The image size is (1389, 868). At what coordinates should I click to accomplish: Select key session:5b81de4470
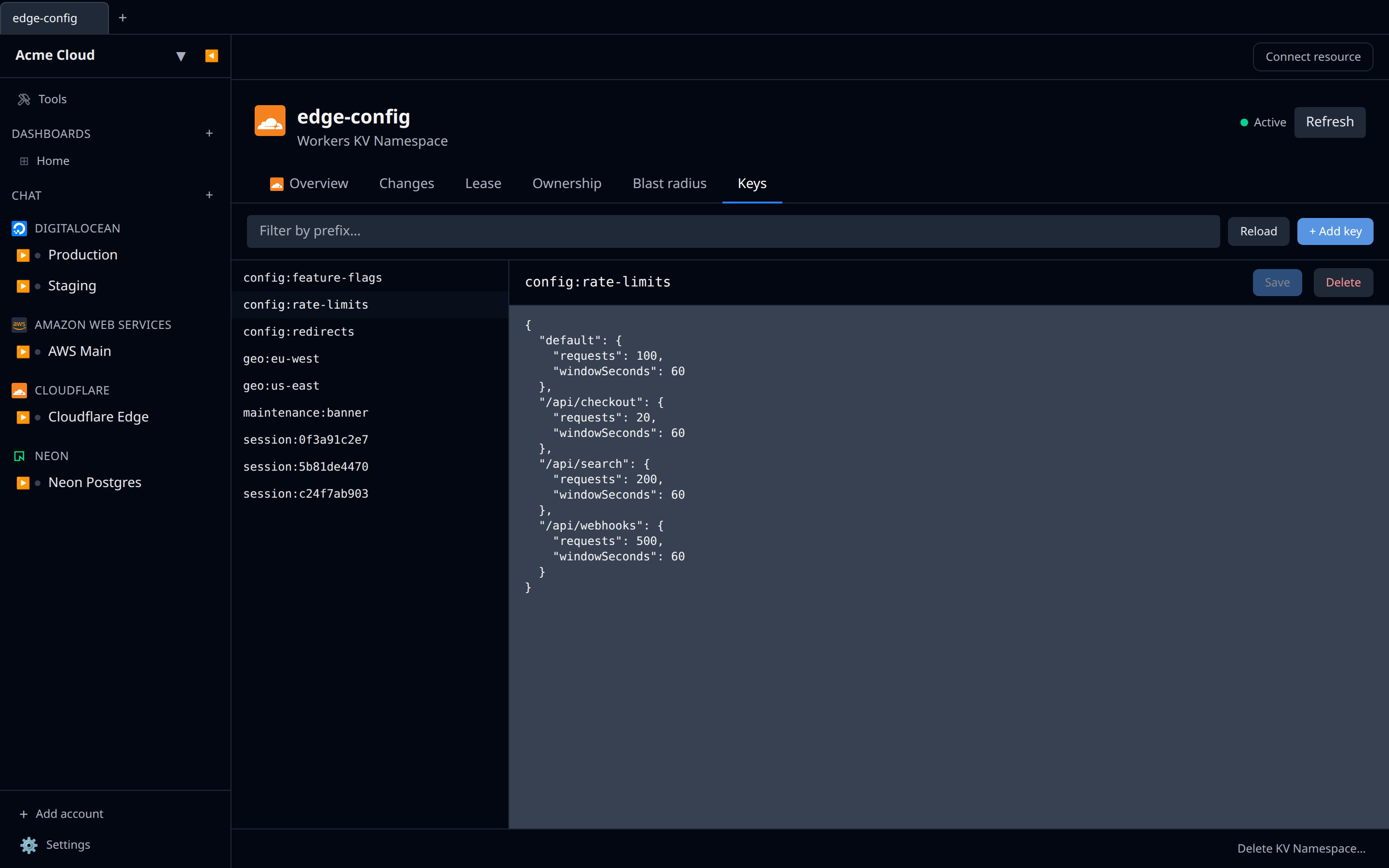[x=369, y=467]
